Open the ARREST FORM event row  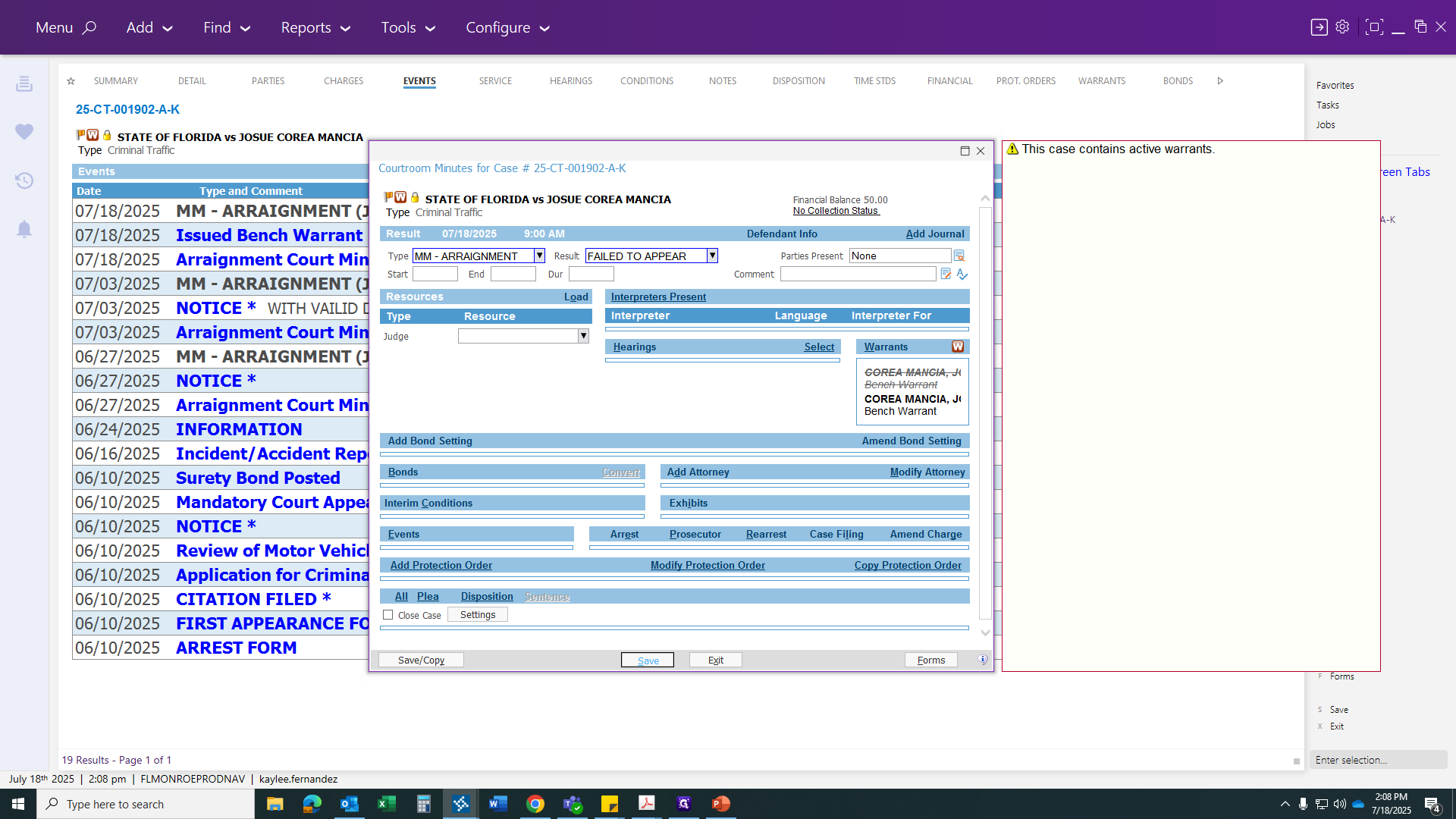pos(236,648)
